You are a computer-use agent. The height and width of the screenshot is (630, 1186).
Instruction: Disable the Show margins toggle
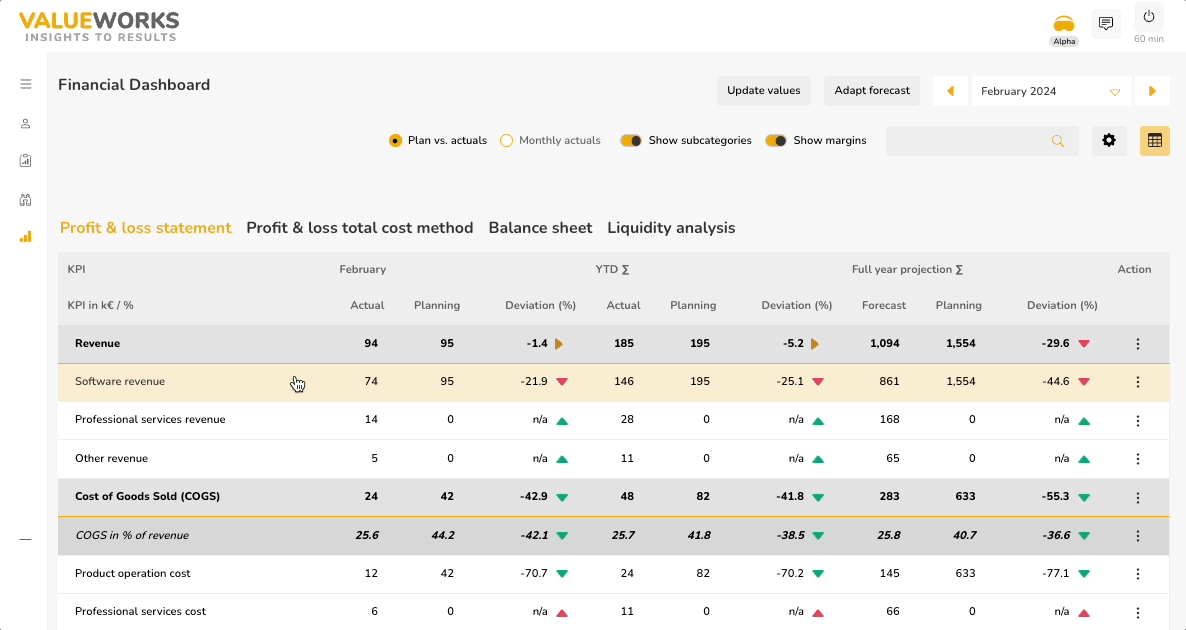[x=776, y=141]
